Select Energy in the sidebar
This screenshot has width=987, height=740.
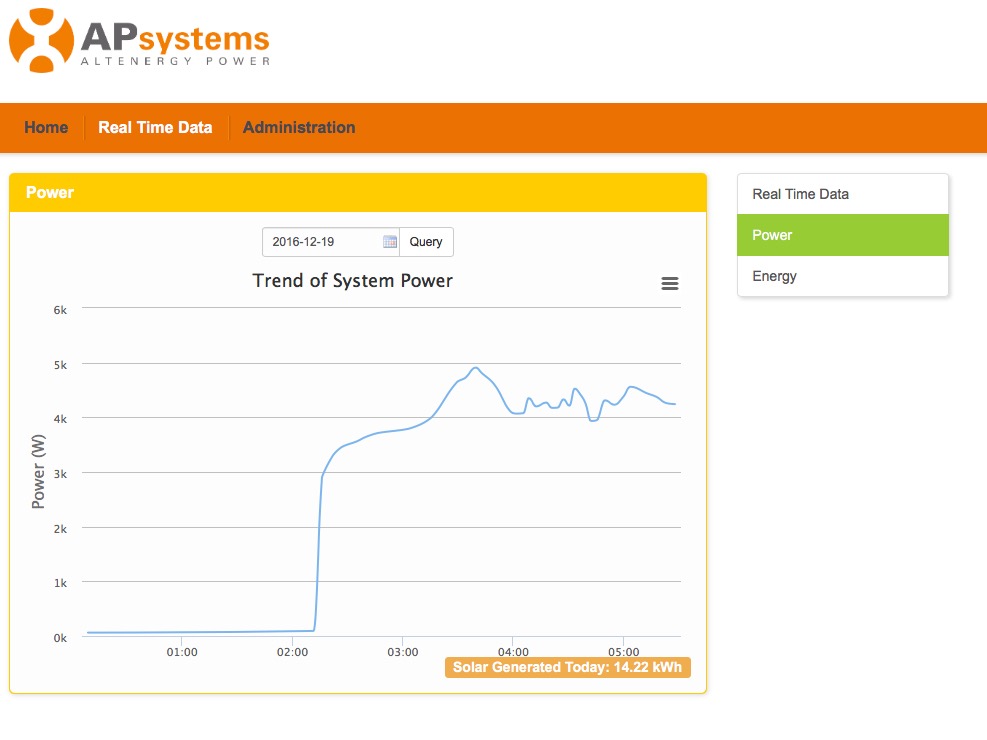click(842, 276)
